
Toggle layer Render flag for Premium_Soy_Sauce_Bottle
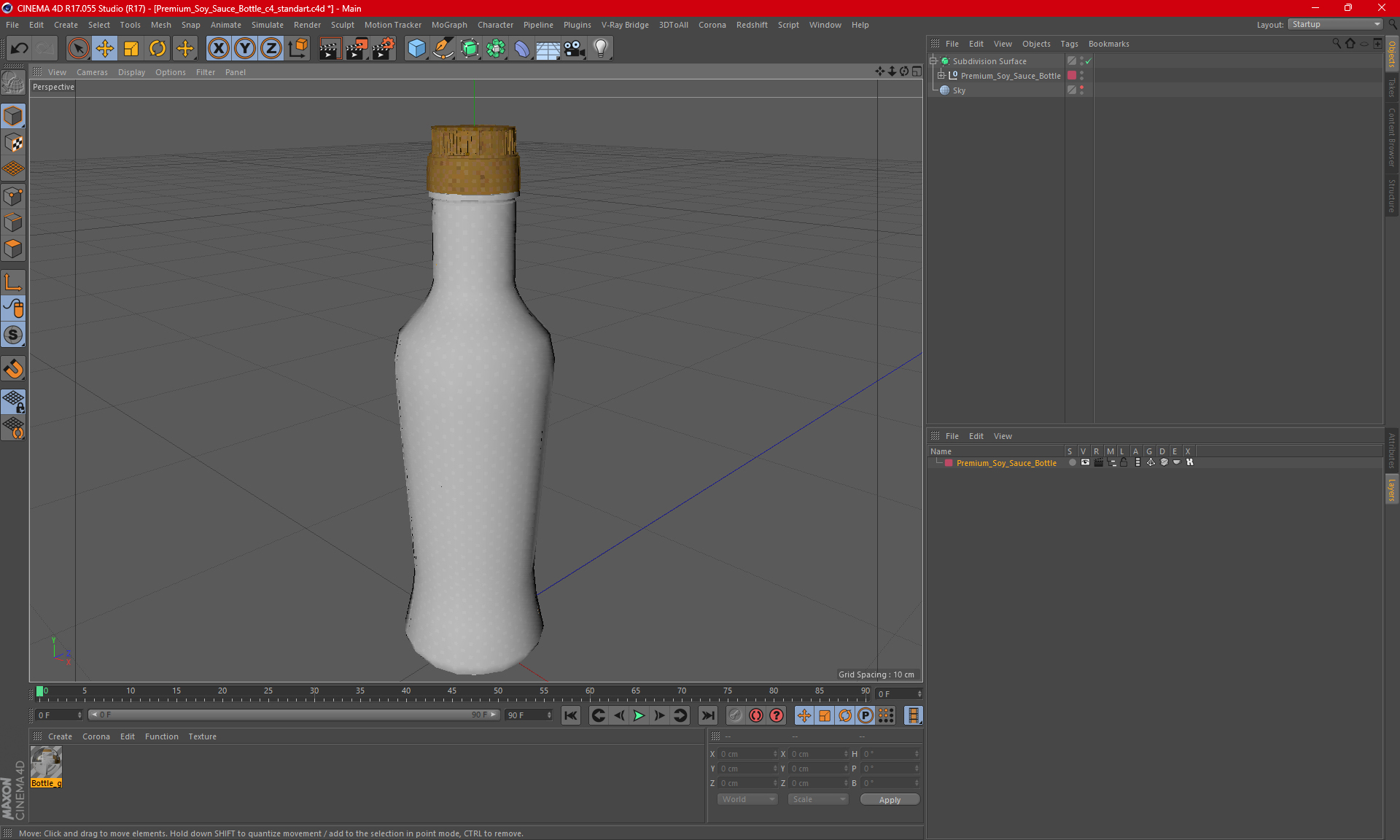click(x=1098, y=462)
